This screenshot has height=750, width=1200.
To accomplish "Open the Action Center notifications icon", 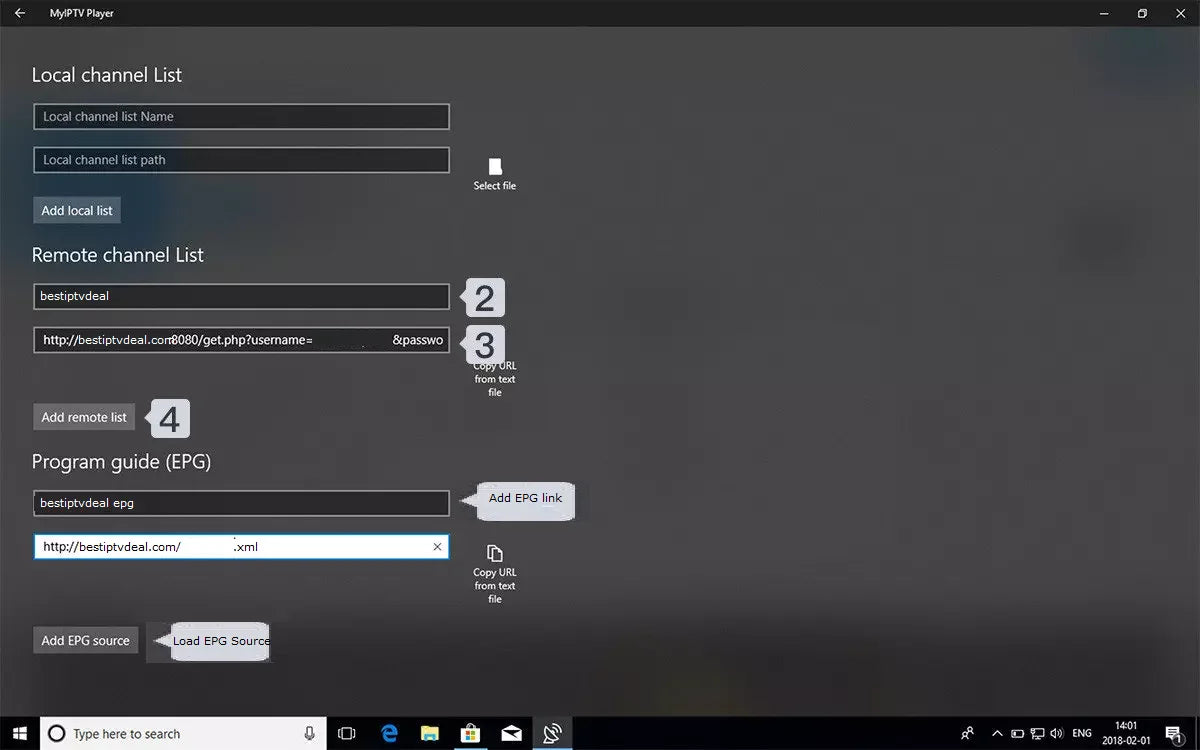I will pos(1175,734).
